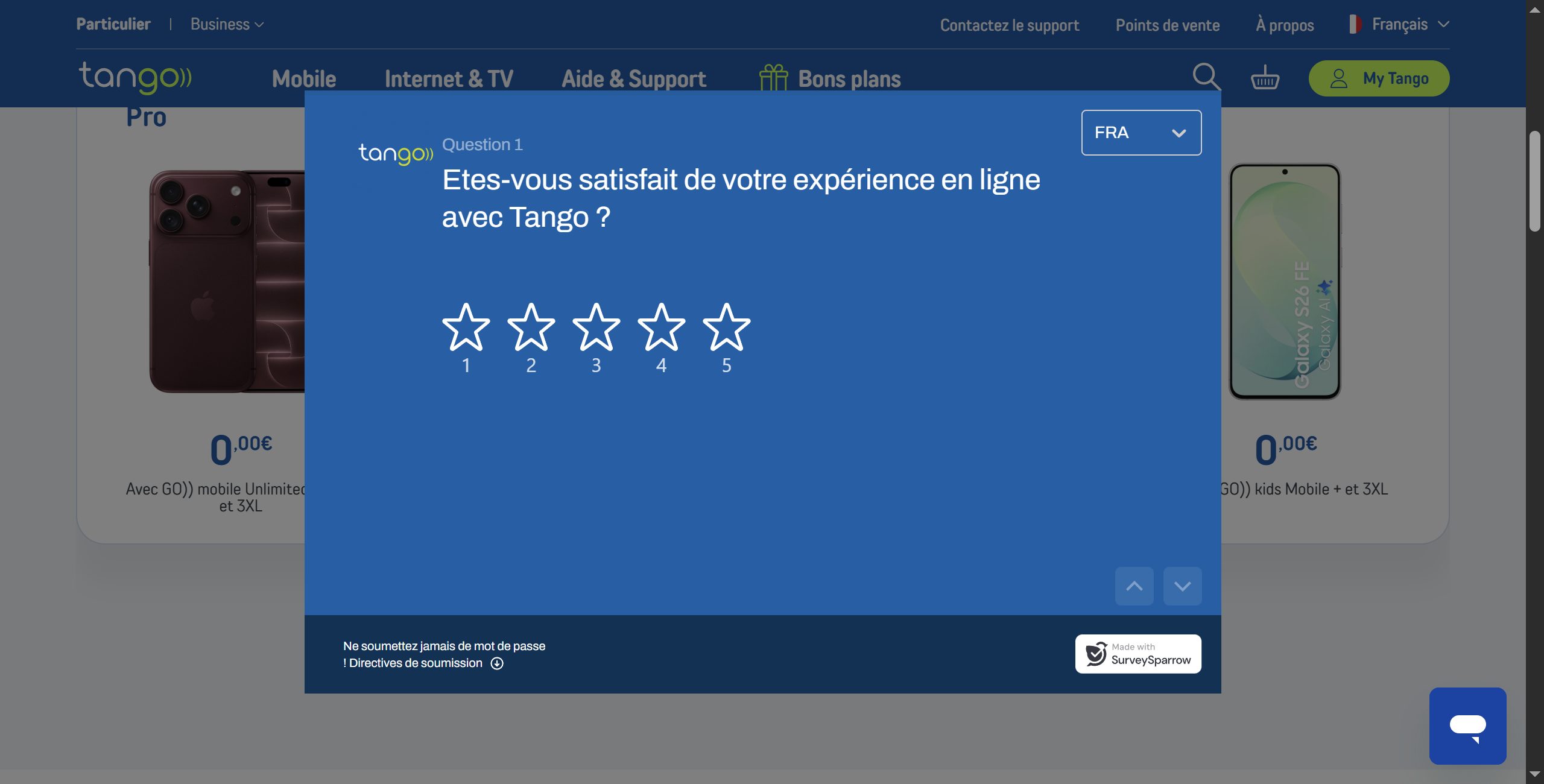The width and height of the screenshot is (1544, 784).
Task: Click the Tango logo in the header
Action: tap(135, 78)
